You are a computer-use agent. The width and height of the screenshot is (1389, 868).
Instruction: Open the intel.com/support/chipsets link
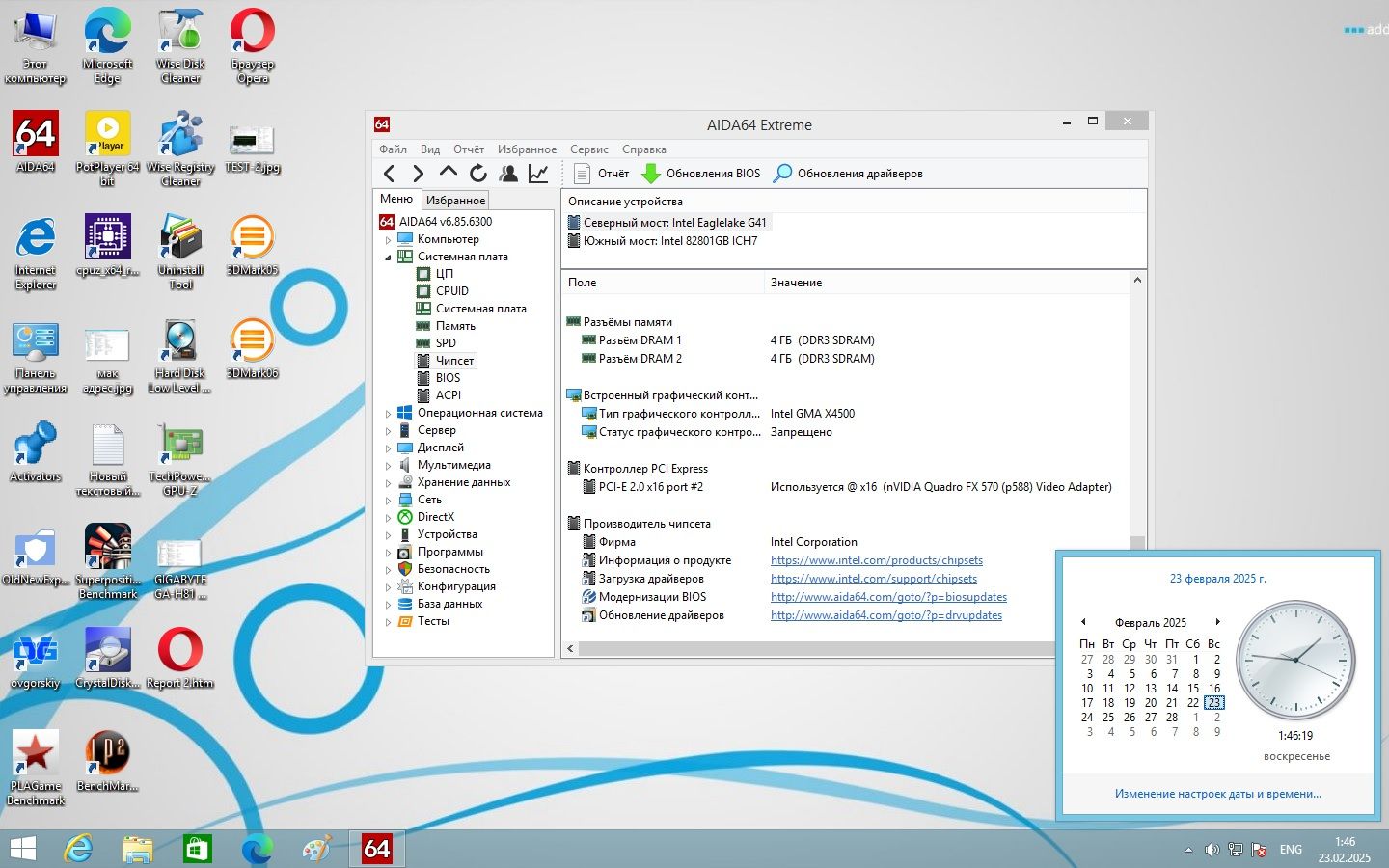[874, 579]
